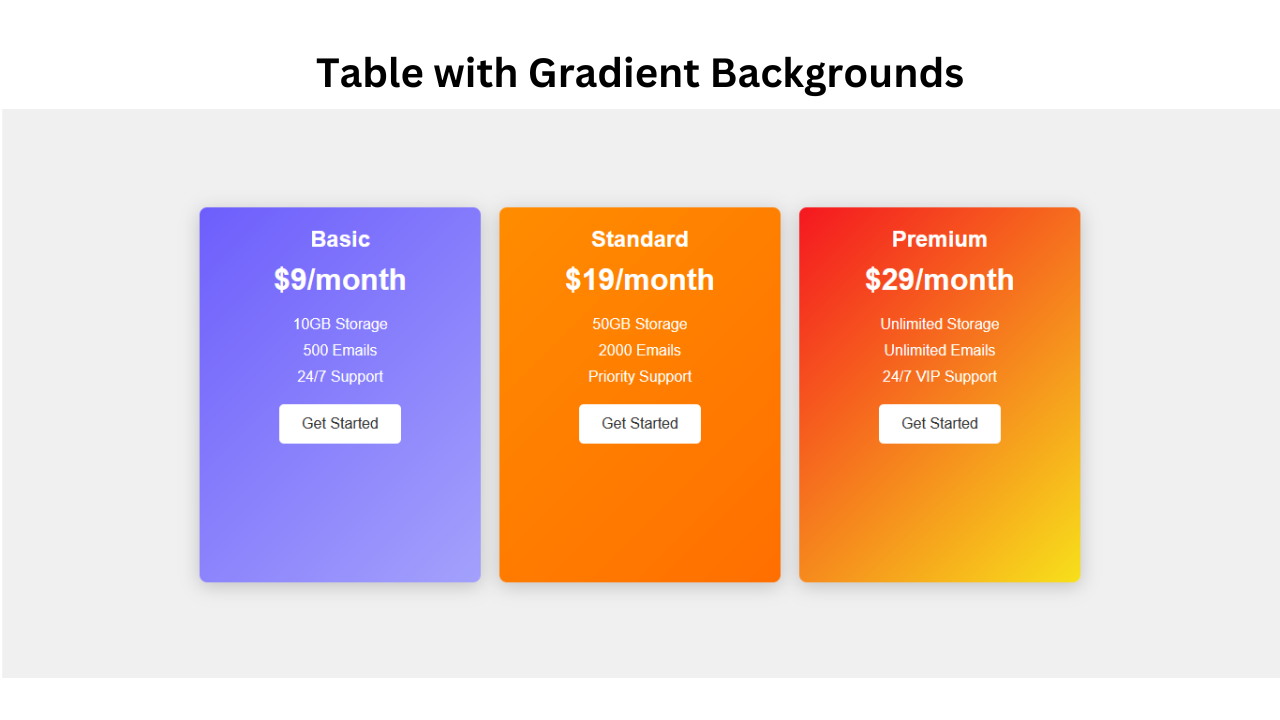Click the 10GB Storage feature

coord(340,324)
